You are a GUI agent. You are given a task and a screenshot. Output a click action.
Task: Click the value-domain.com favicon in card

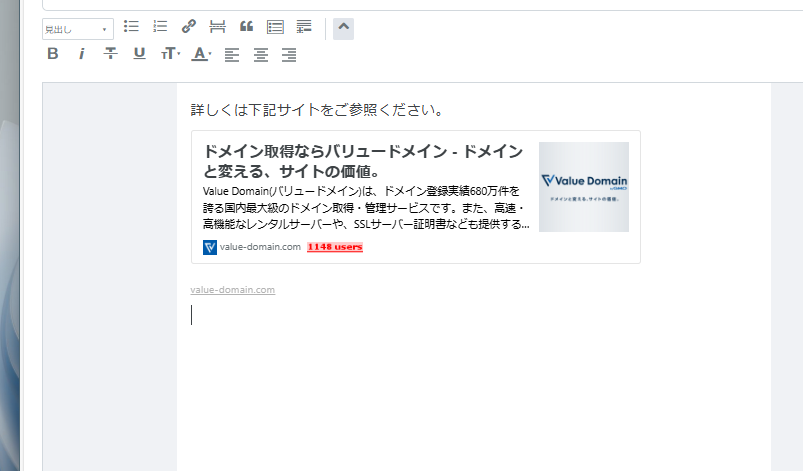coord(209,247)
